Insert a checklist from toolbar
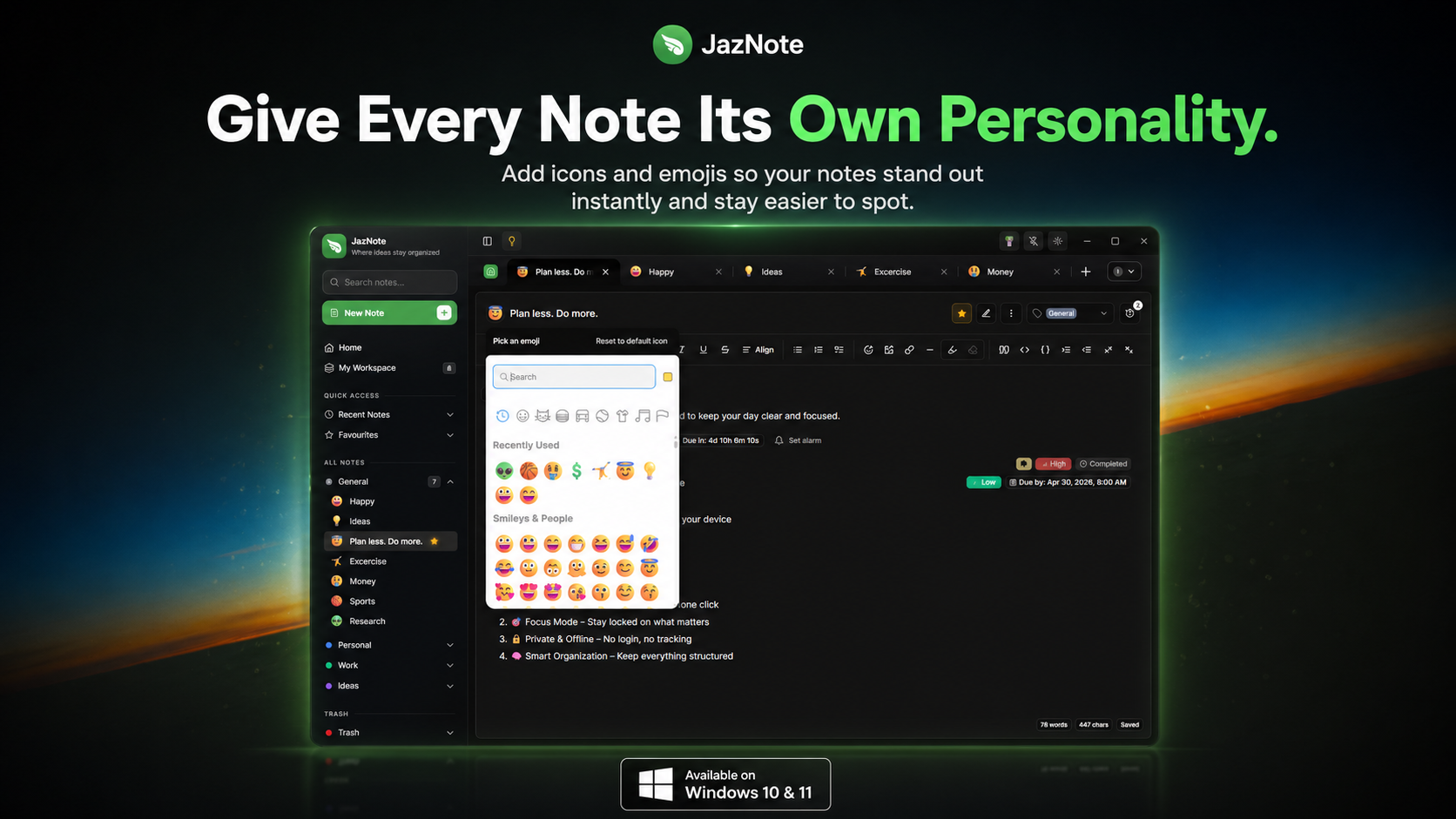Image resolution: width=1456 pixels, height=819 pixels. [839, 350]
